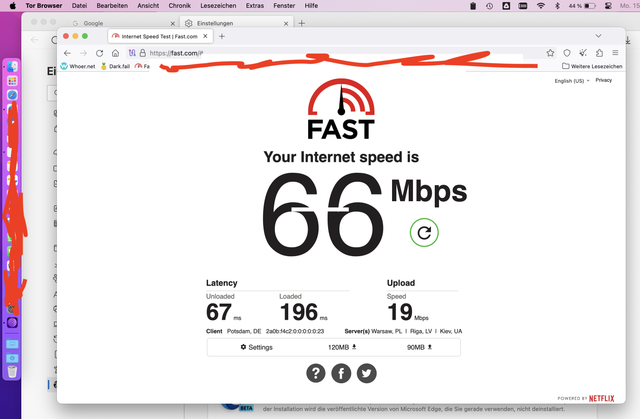Click the padlock site security icon
Screen dimensions: 640x419
coord(142,53)
